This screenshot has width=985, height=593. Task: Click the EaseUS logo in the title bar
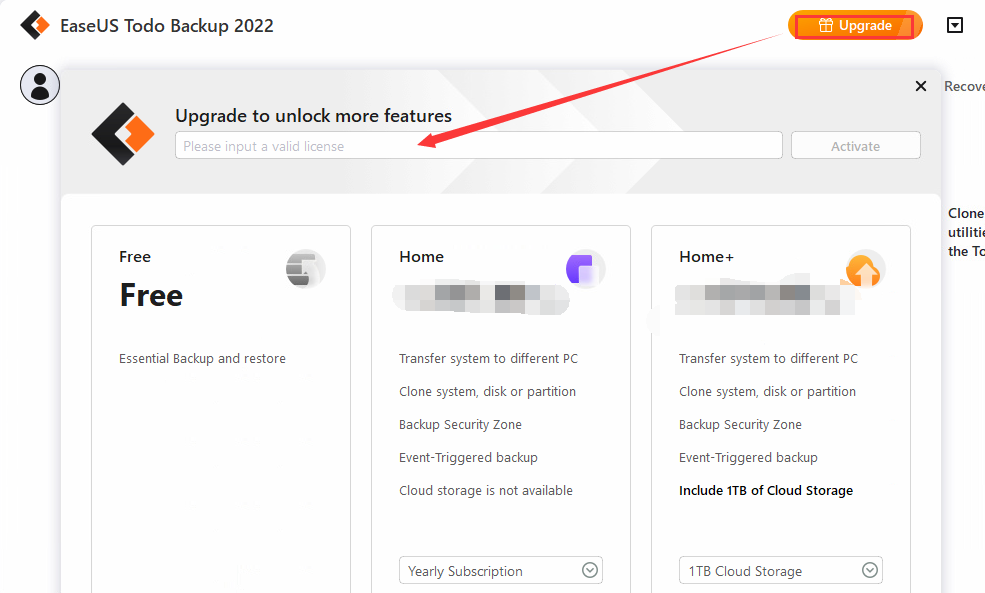pos(35,25)
